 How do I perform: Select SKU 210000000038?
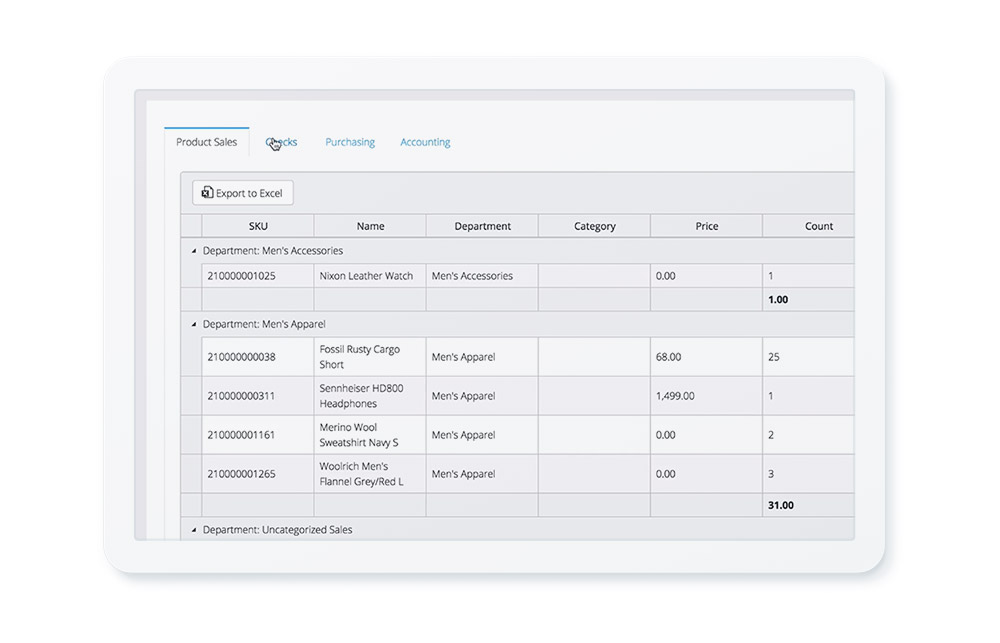(x=258, y=357)
